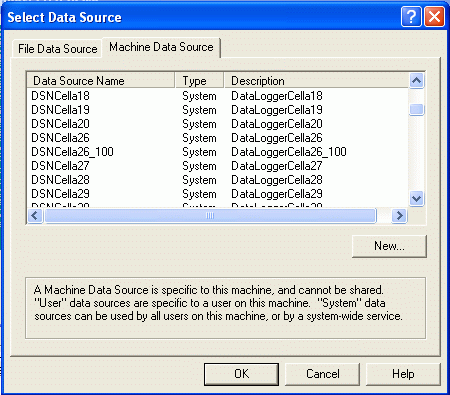
Task: Confirm with the OK button
Action: [241, 374]
